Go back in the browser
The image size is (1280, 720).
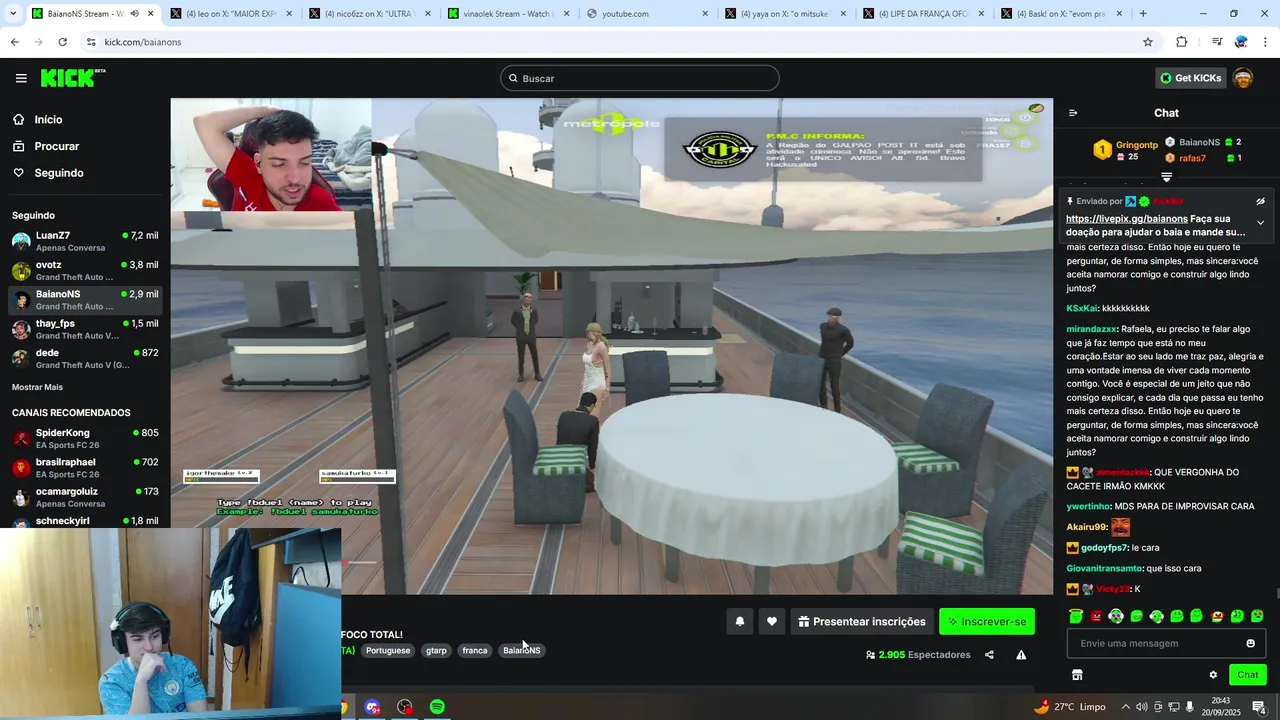click(14, 42)
